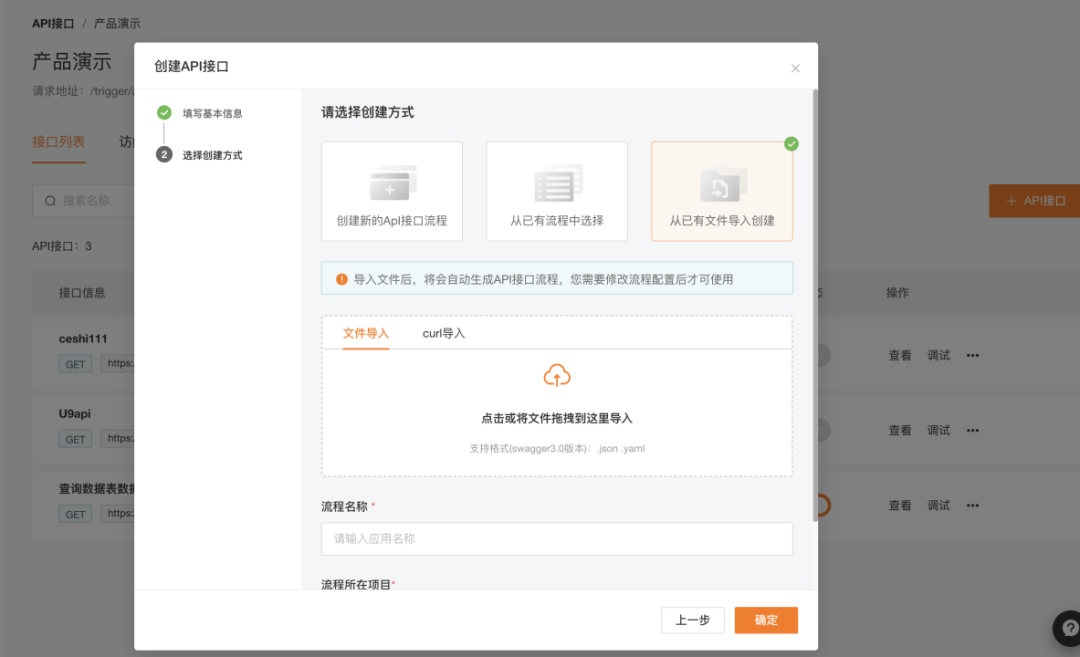Click 查看 for ceshi111 row
Screen dimensions: 1080x657
(900, 355)
